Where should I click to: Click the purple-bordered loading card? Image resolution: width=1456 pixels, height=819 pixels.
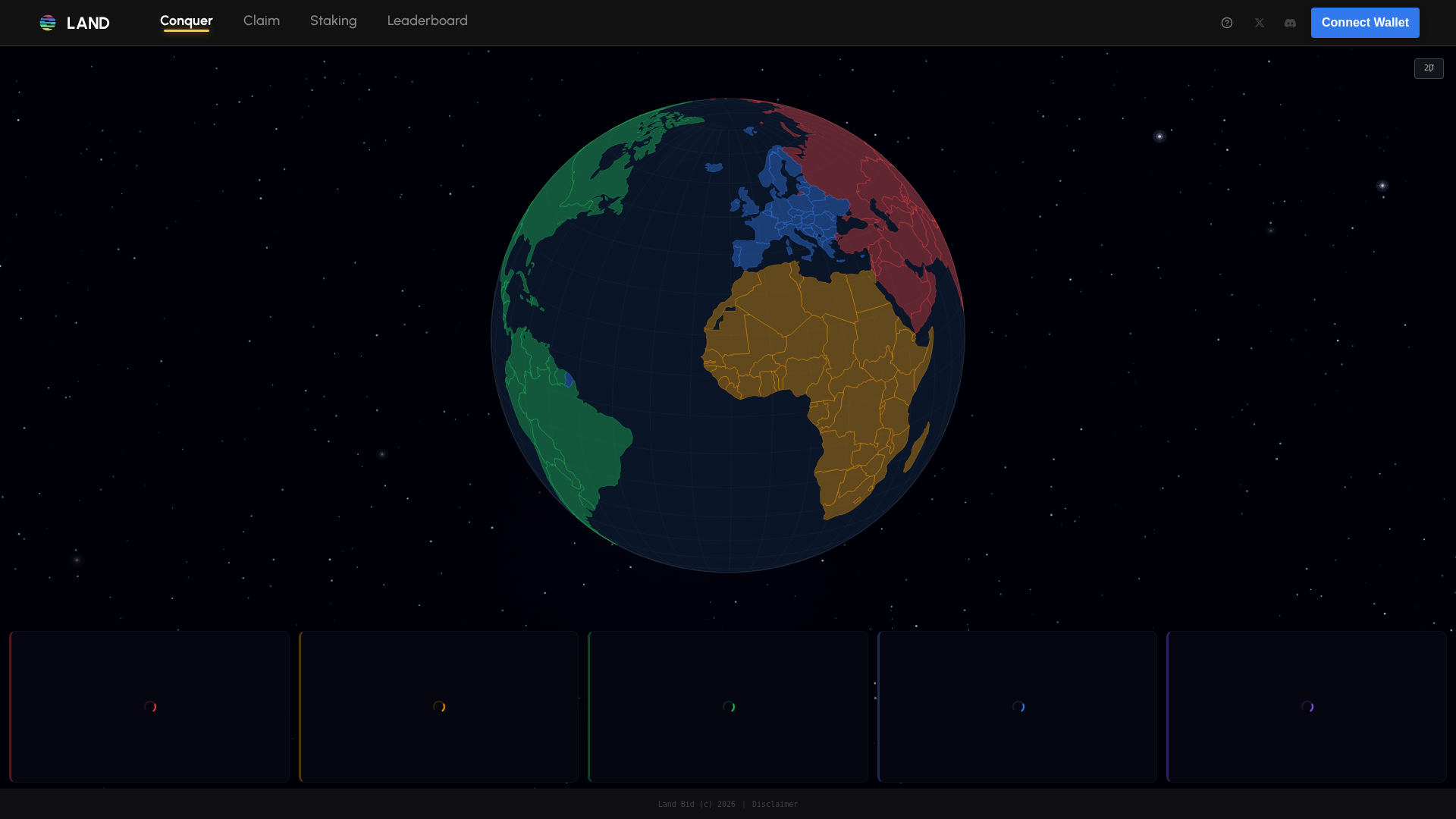click(1307, 707)
